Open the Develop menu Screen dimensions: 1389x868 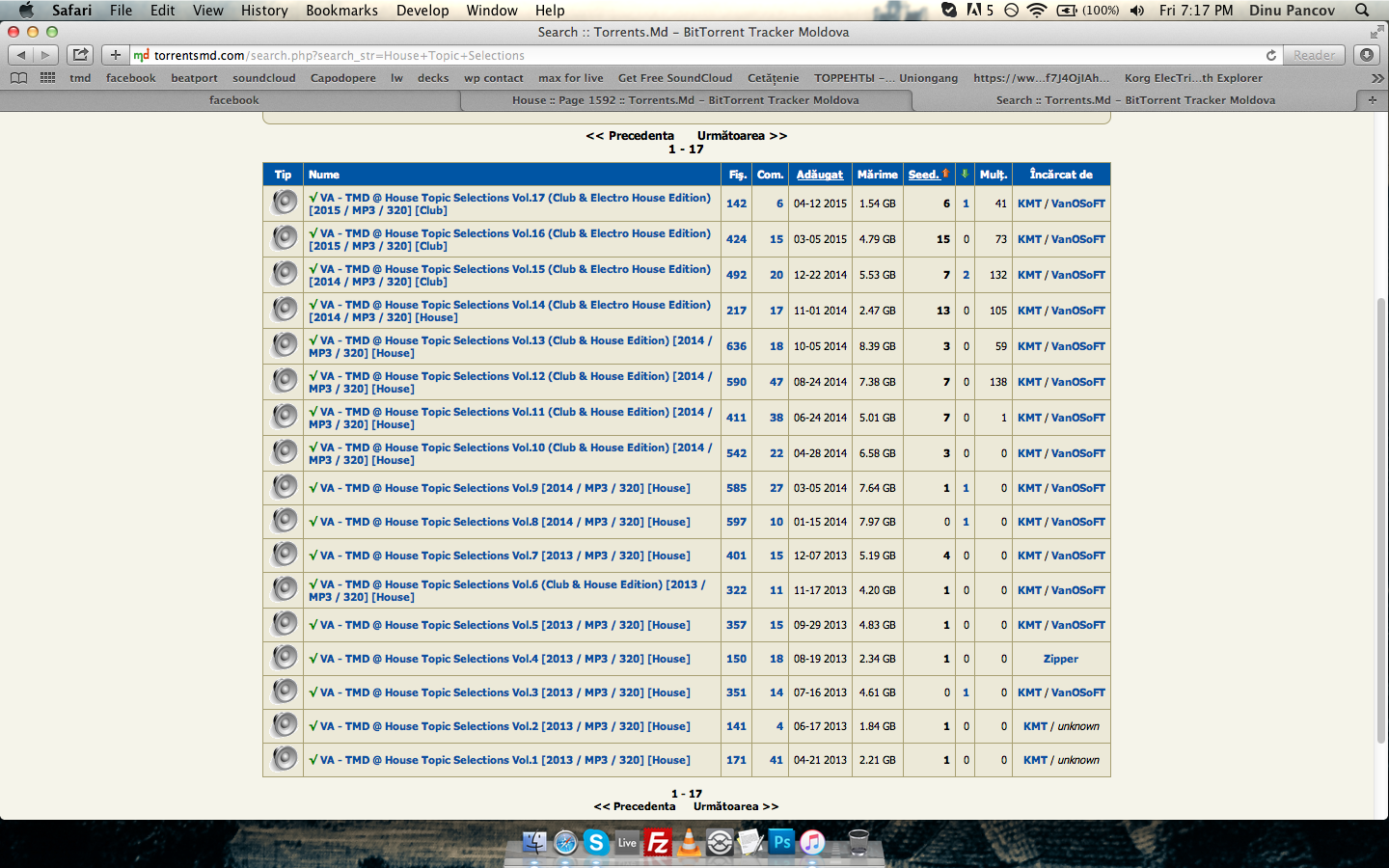click(422, 10)
